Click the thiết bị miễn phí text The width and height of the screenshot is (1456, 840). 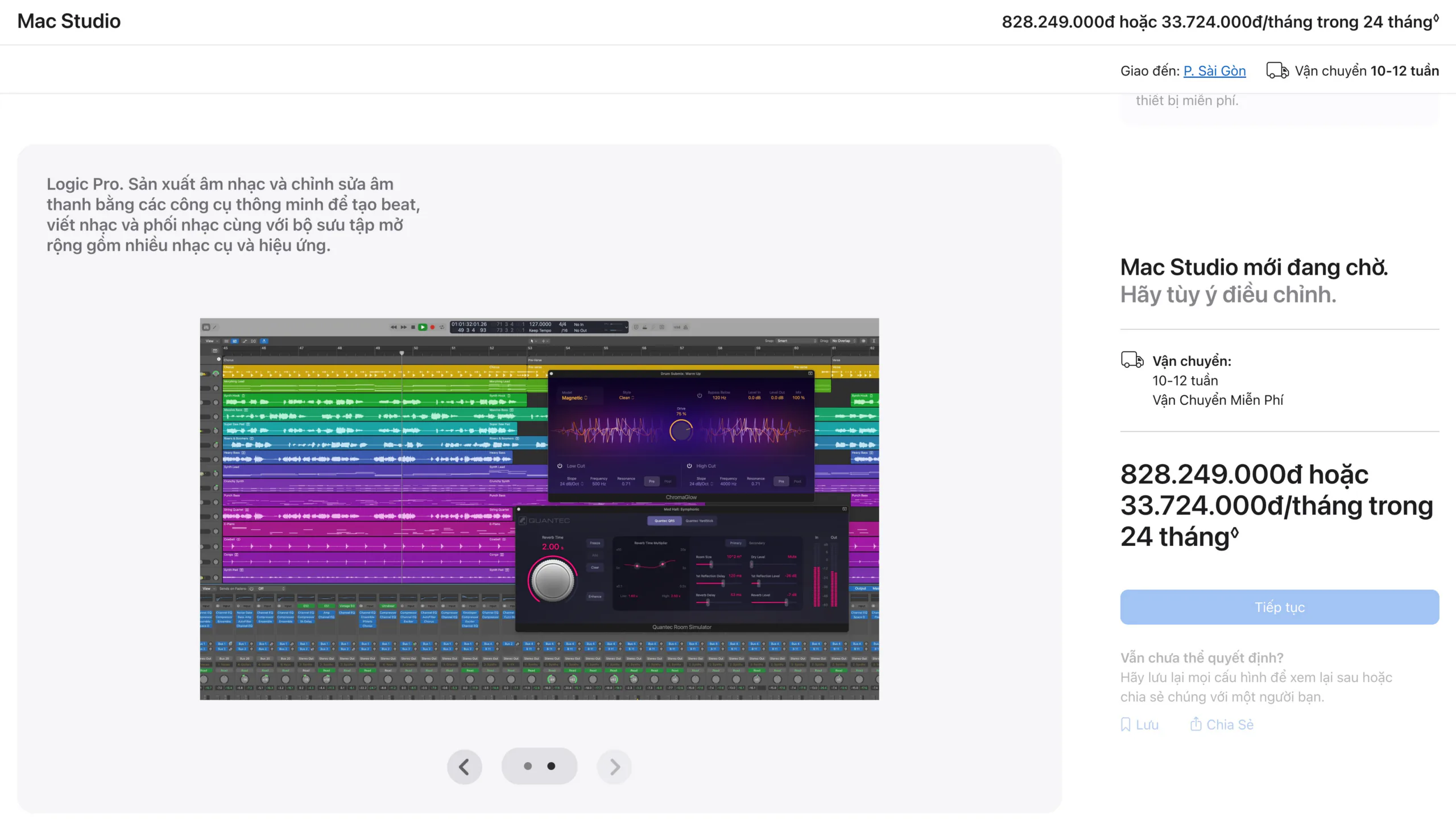(x=1186, y=101)
